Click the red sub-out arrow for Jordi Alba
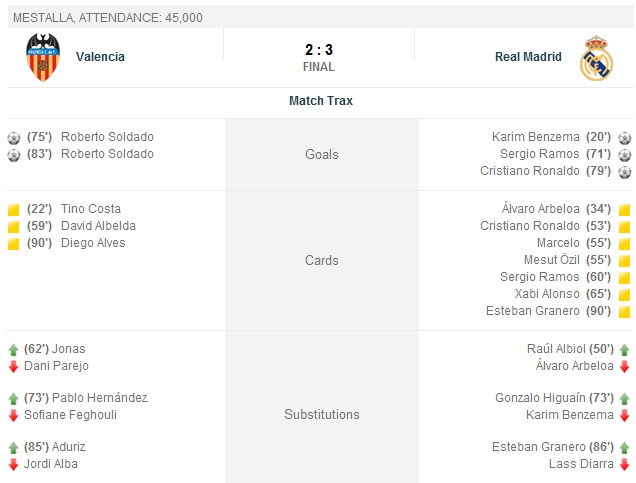The width and height of the screenshot is (636, 483). pyautogui.click(x=13, y=465)
